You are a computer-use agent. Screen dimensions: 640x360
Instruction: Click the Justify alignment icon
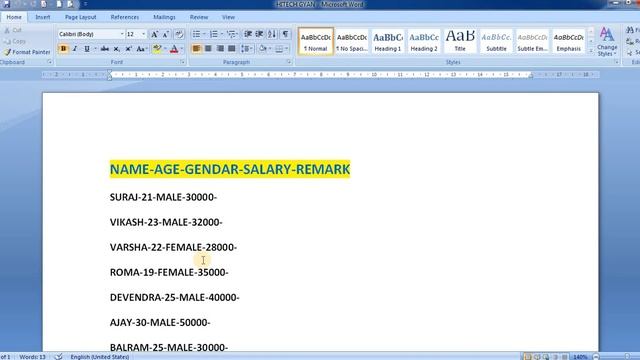coord(232,49)
